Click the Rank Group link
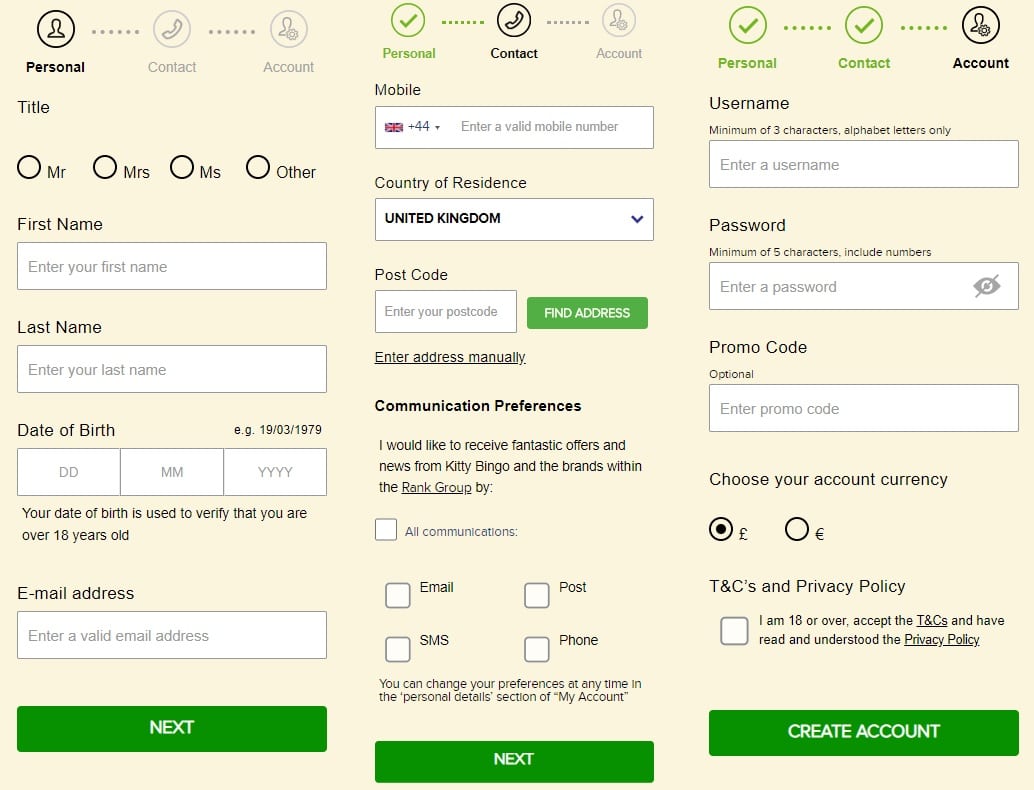 pos(436,488)
